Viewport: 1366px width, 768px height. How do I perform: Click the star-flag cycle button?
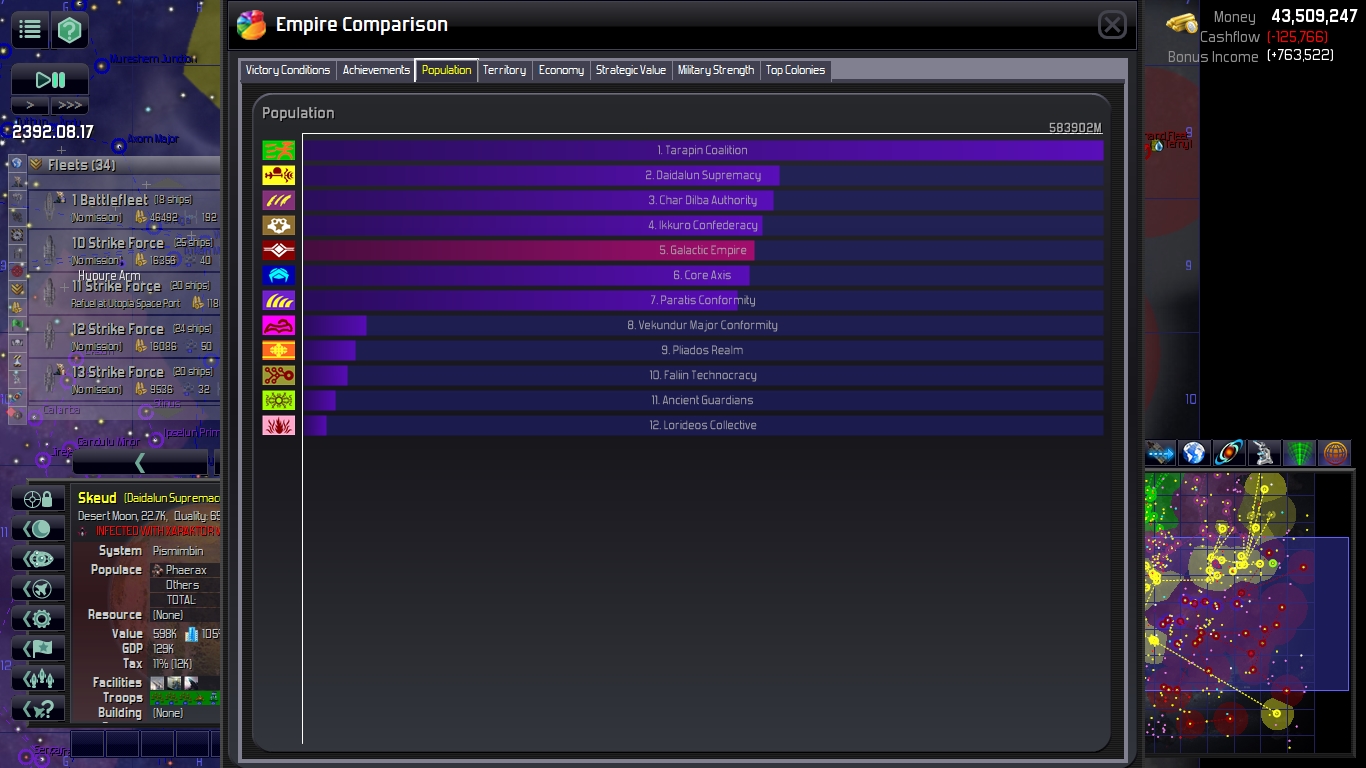tap(39, 649)
